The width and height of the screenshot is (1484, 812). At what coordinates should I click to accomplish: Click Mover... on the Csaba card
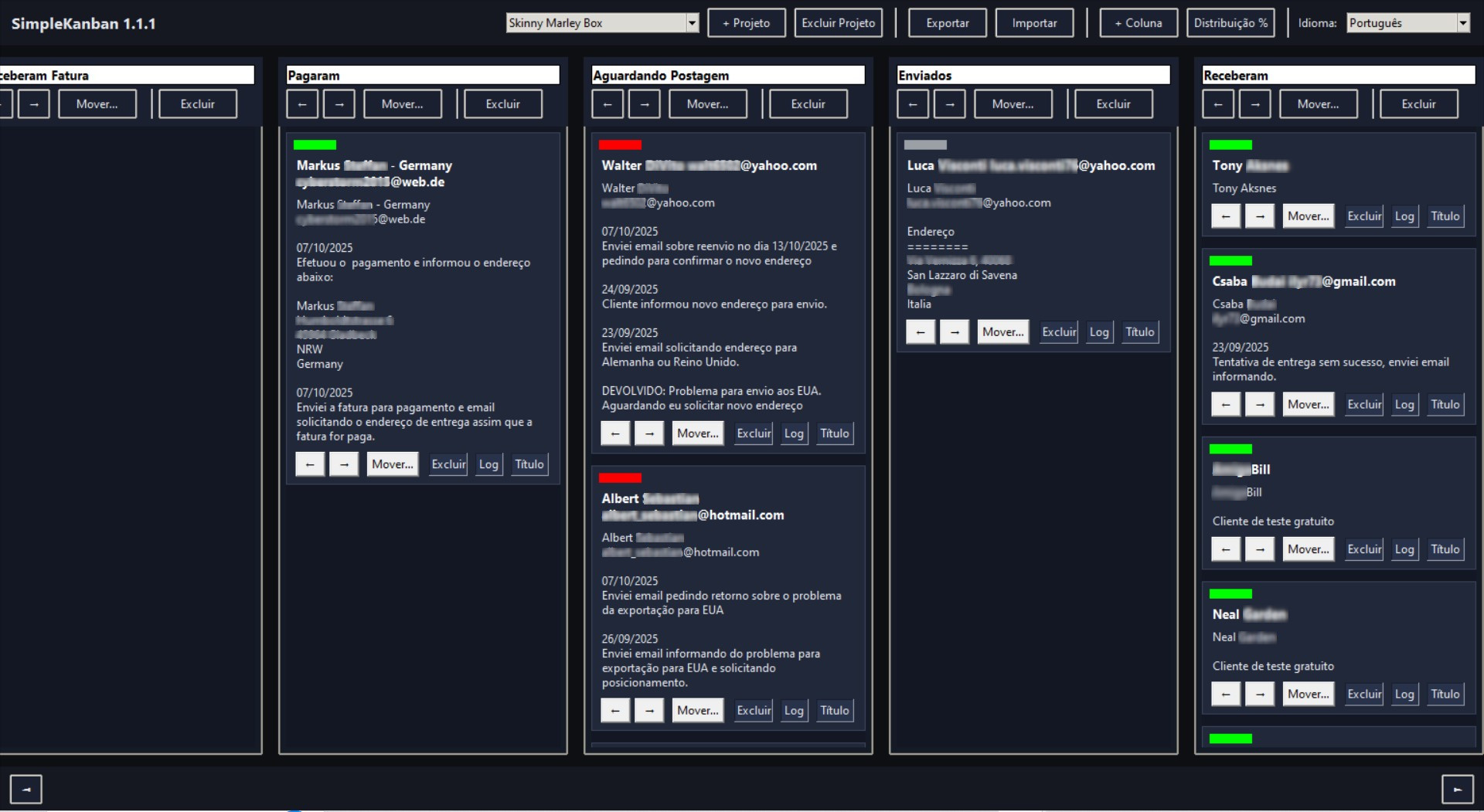coord(1308,404)
